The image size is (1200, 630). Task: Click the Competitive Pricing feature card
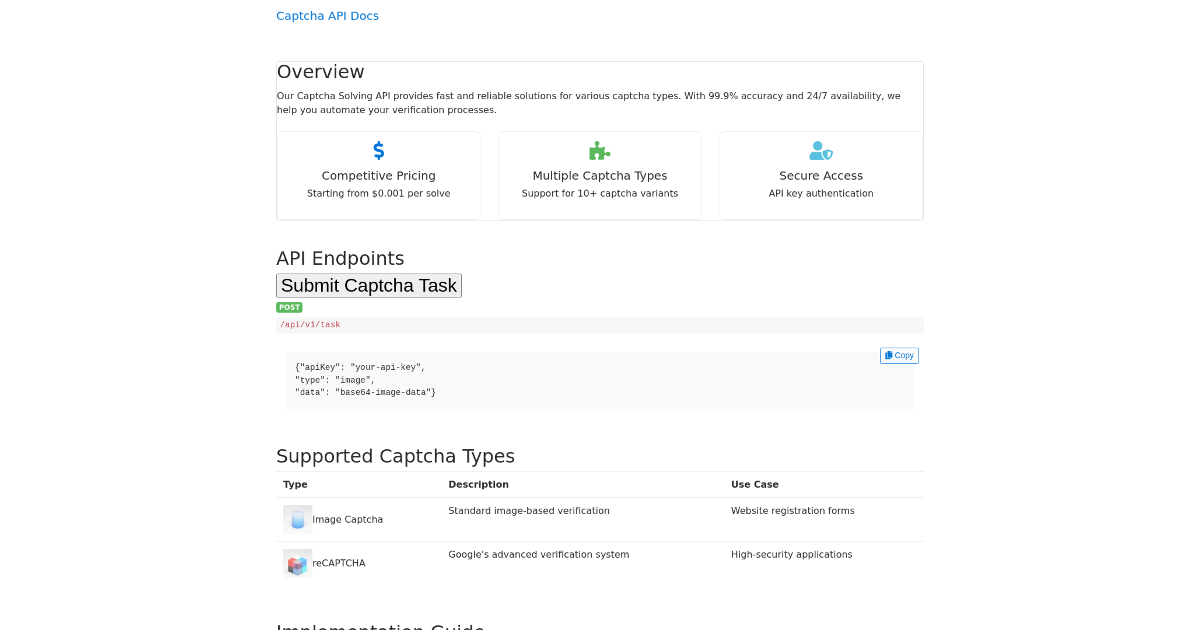pyautogui.click(x=378, y=175)
